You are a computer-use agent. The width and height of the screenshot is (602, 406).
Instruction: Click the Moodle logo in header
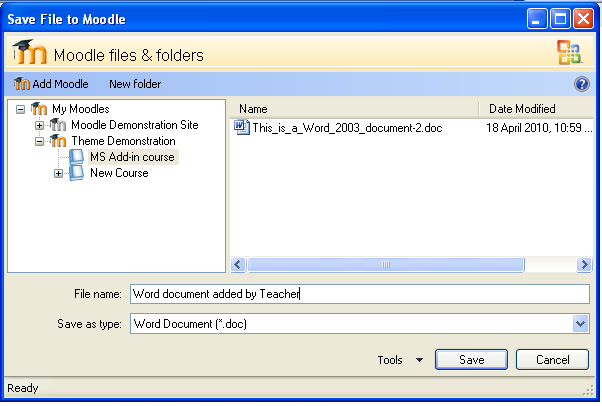point(28,54)
